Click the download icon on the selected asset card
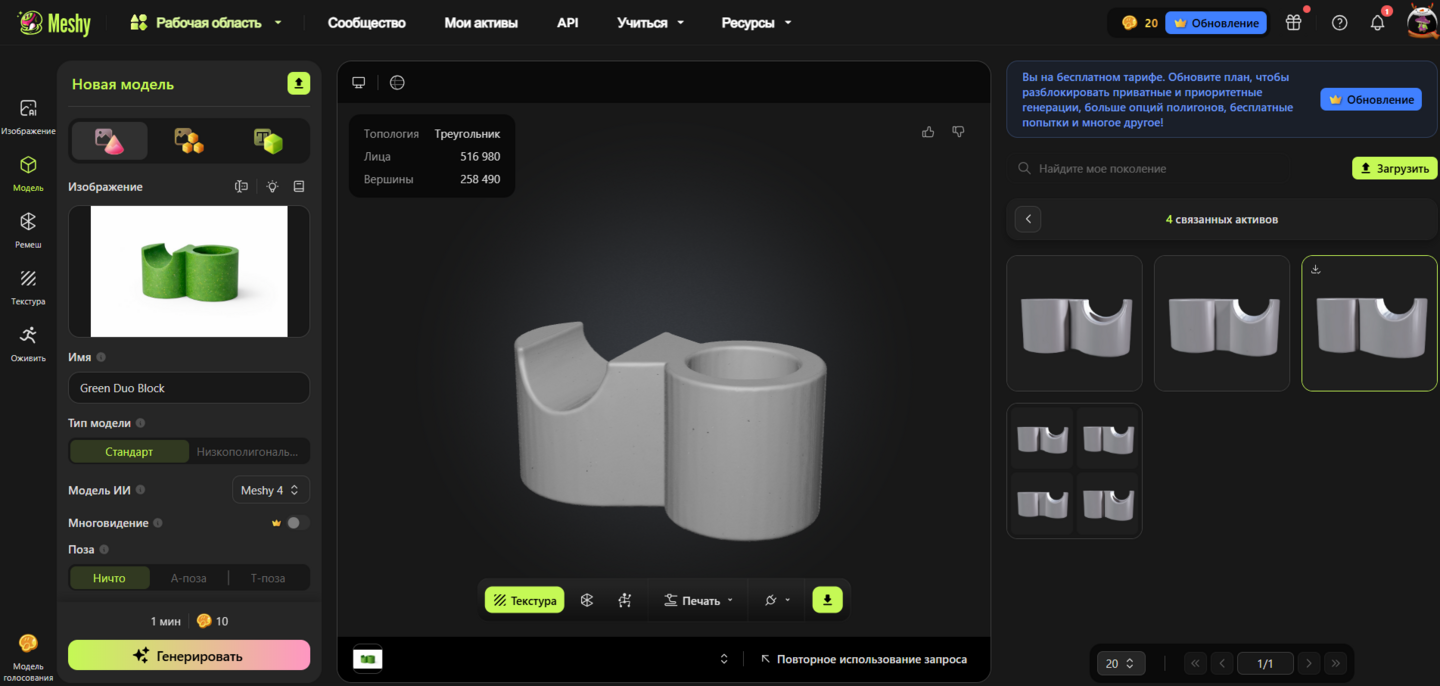 pyautogui.click(x=1316, y=269)
